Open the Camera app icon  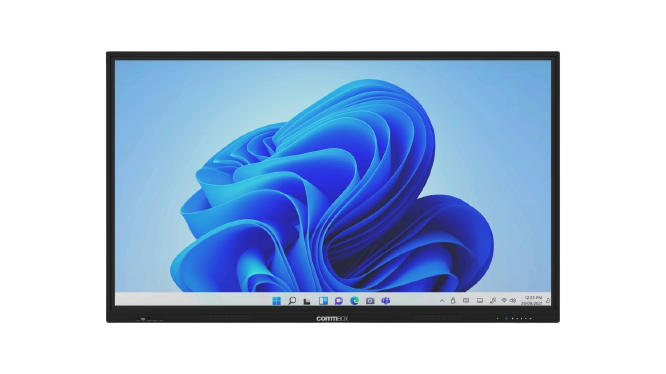370,301
